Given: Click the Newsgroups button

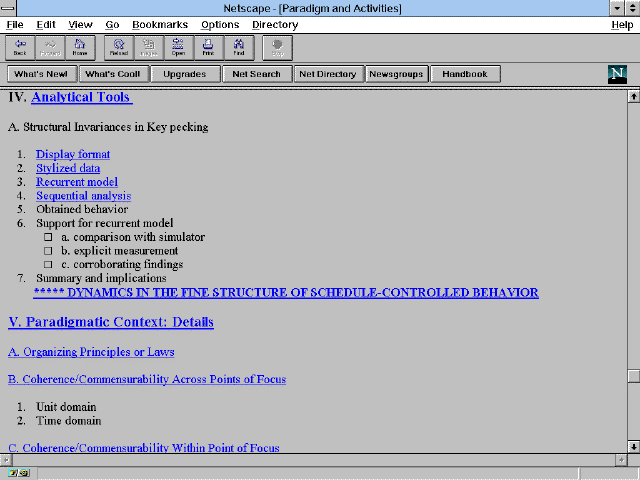Looking at the screenshot, I should click(x=396, y=74).
